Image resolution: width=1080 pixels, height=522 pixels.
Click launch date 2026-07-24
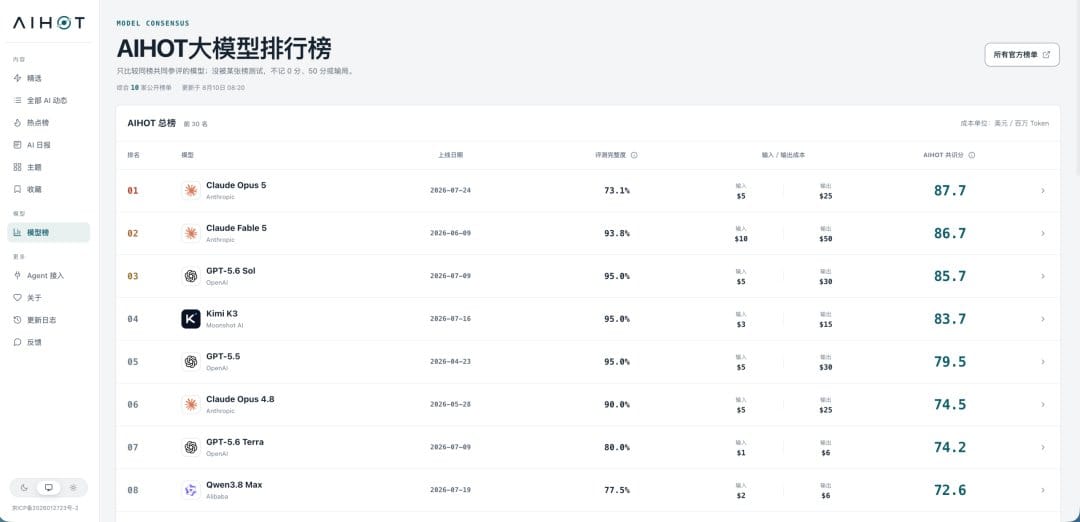[450, 191]
